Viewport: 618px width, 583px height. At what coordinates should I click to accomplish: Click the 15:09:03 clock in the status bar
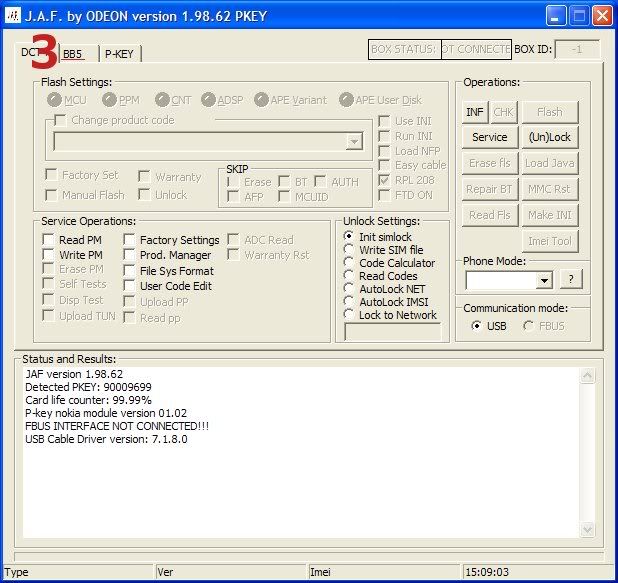pos(487,572)
